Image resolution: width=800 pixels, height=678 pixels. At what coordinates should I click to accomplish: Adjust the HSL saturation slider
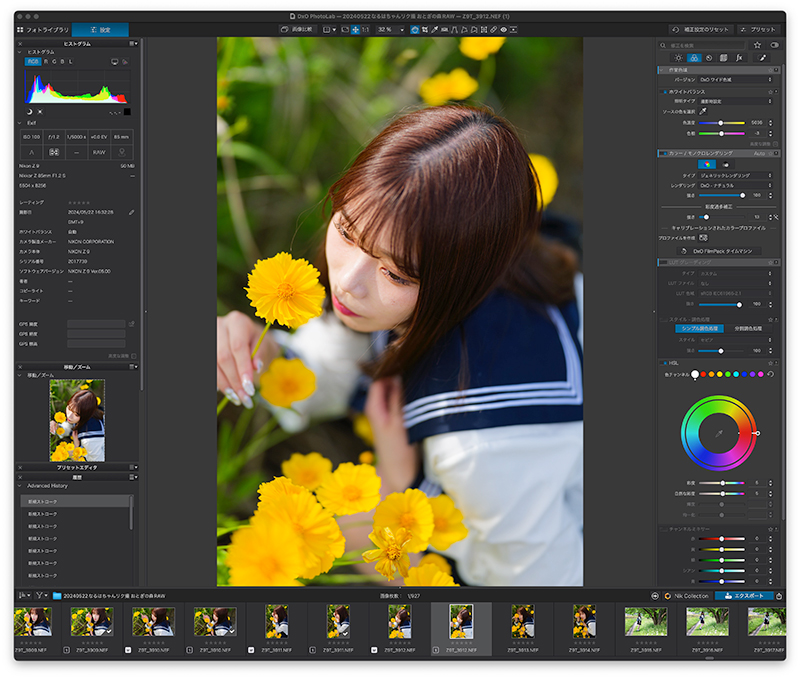(721, 483)
